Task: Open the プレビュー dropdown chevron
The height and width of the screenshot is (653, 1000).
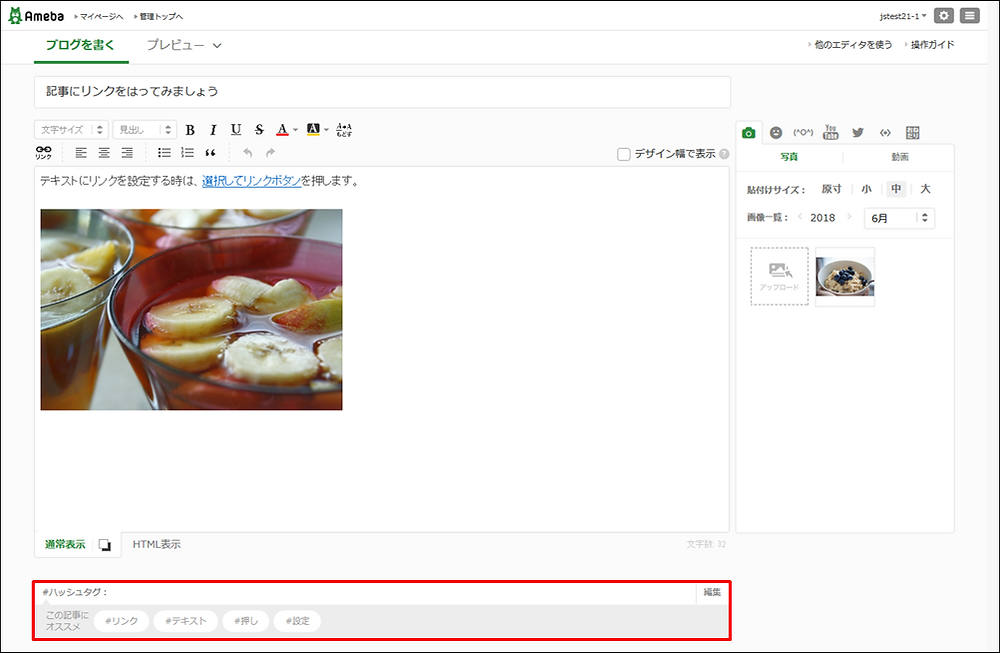Action: (217, 45)
